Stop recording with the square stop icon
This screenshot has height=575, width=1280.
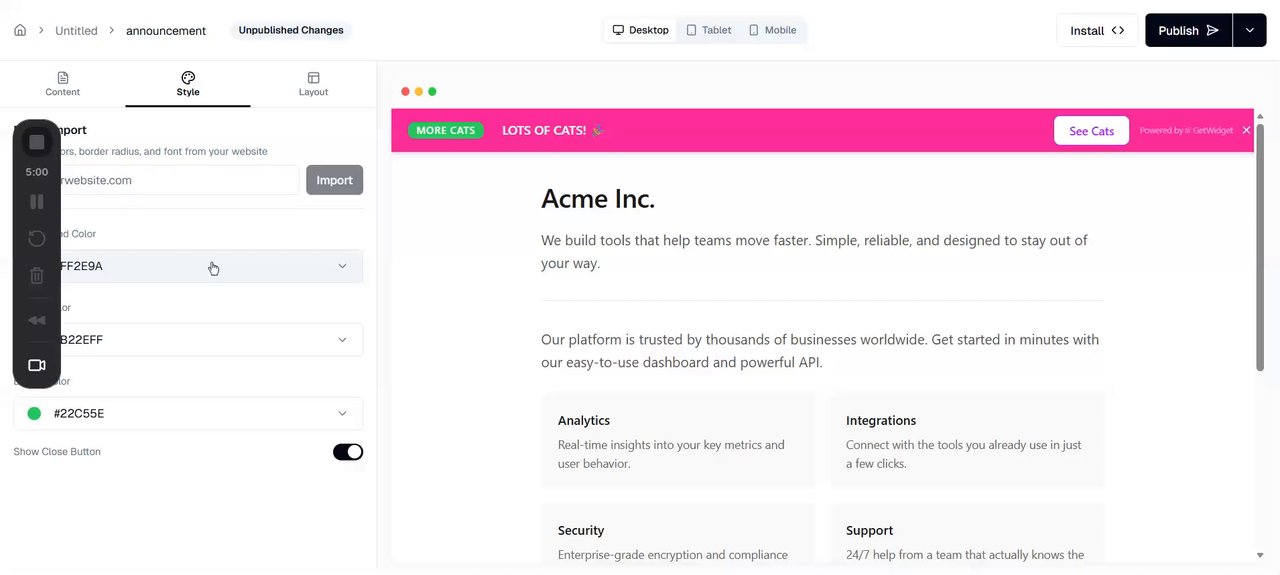[x=37, y=143]
